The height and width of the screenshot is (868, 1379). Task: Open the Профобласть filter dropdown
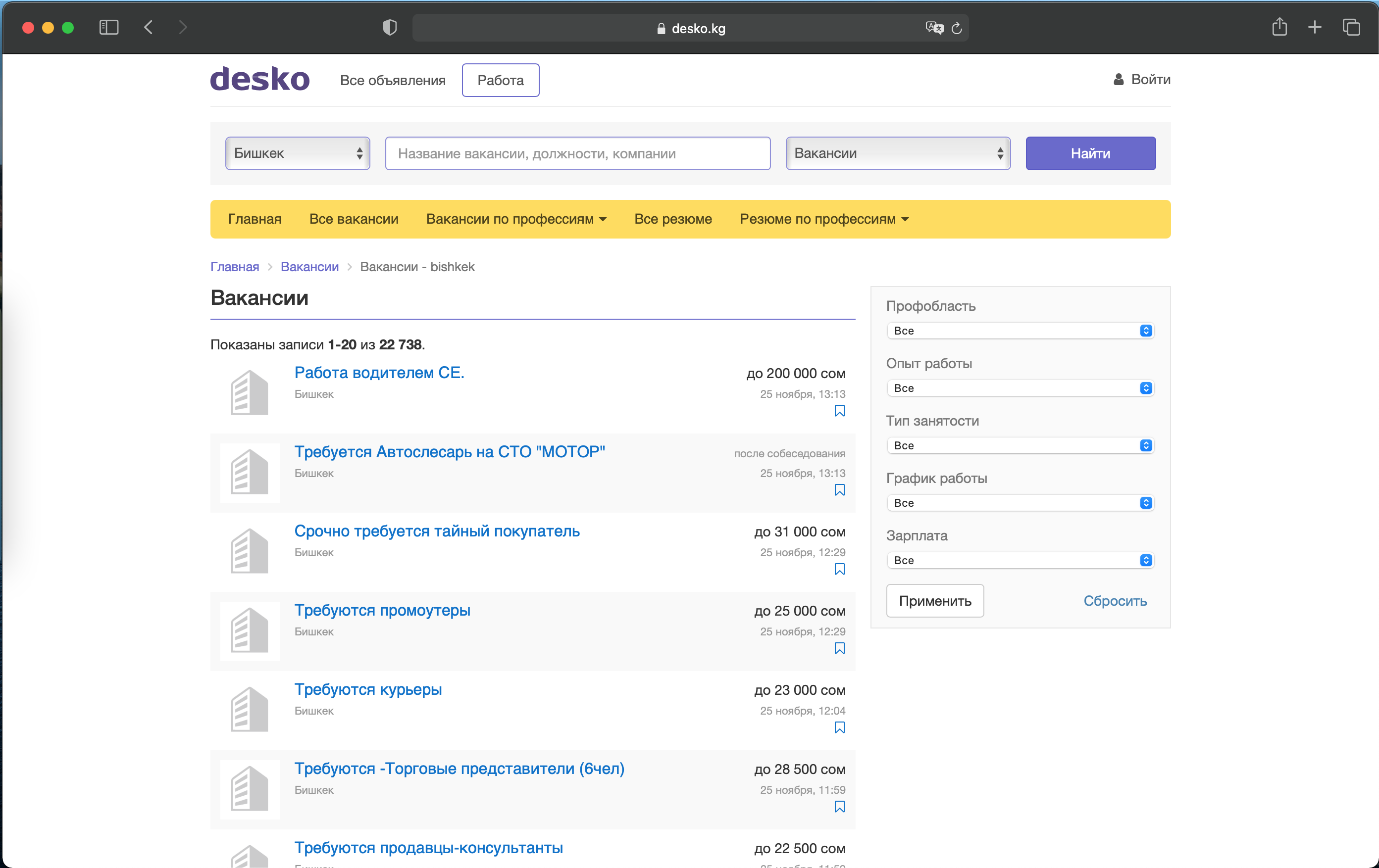click(1020, 331)
